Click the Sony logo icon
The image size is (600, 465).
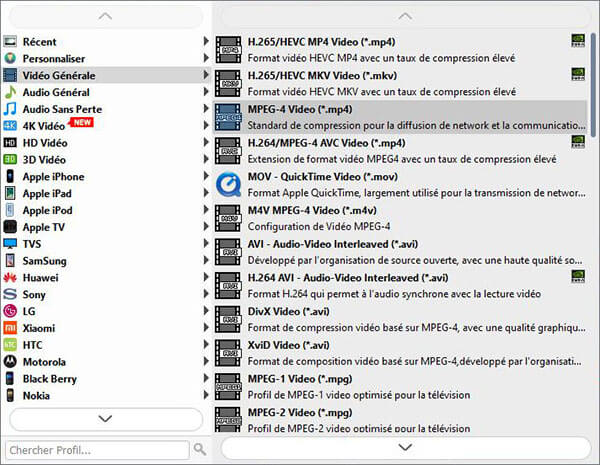coord(10,294)
